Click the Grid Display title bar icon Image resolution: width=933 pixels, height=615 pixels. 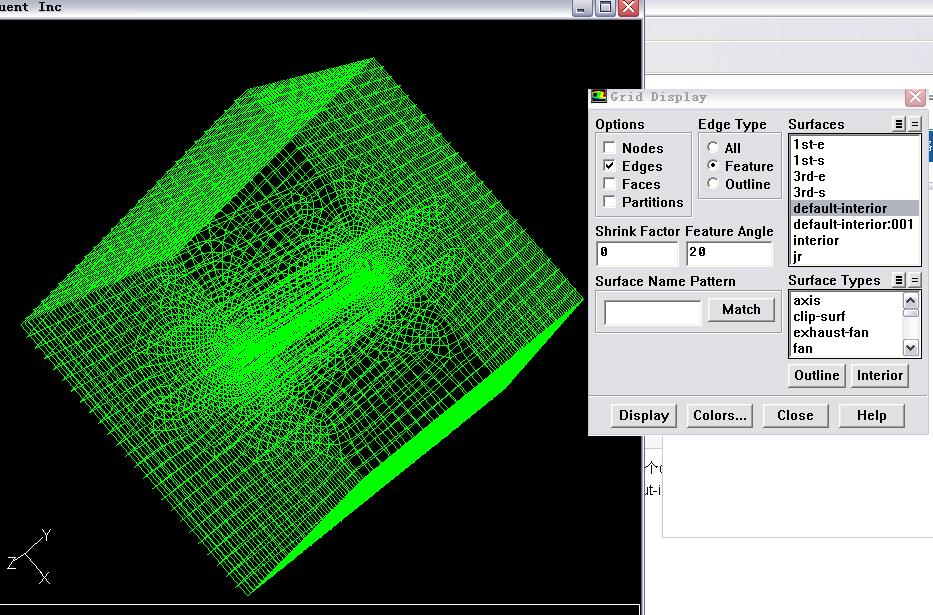(599, 97)
